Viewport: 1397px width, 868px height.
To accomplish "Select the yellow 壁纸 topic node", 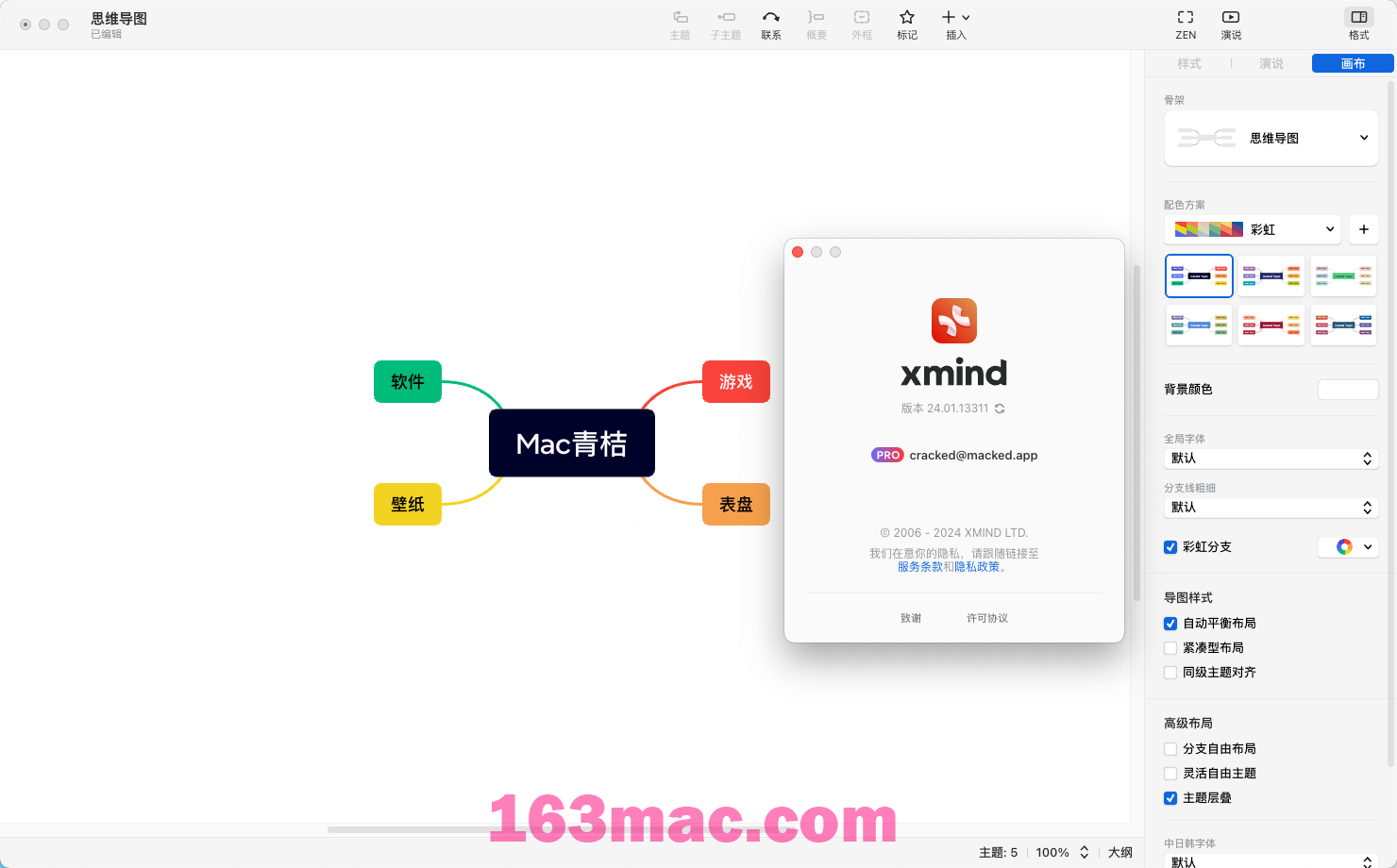I will [x=408, y=504].
